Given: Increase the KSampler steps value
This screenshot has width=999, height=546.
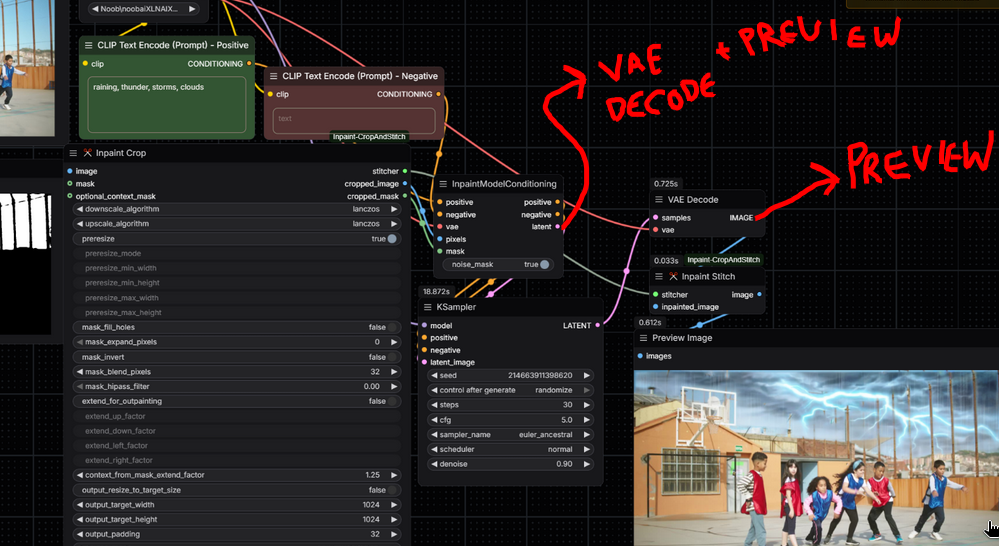Looking at the screenshot, I should click(x=587, y=405).
